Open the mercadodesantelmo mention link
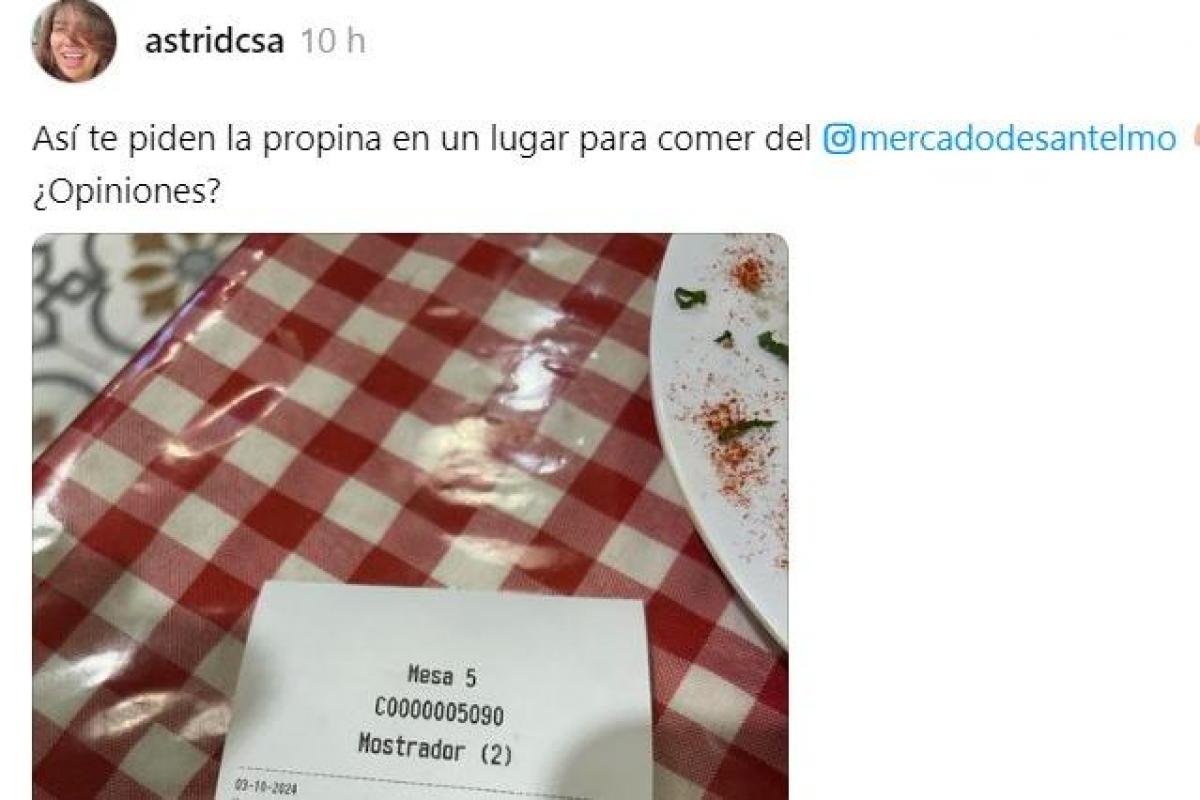The height and width of the screenshot is (800, 1200). 1017,139
